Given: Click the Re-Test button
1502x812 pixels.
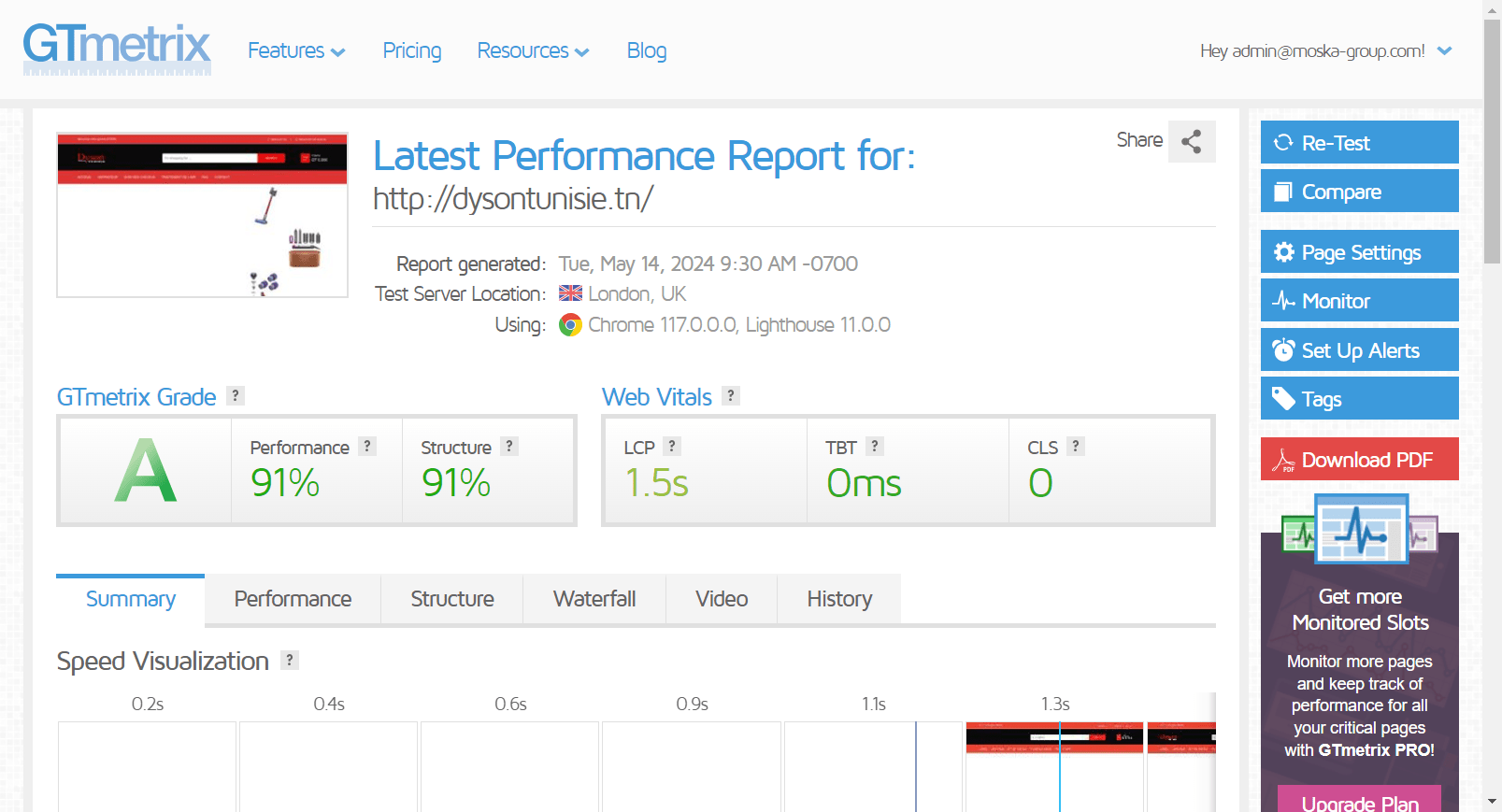Looking at the screenshot, I should pos(1359,142).
